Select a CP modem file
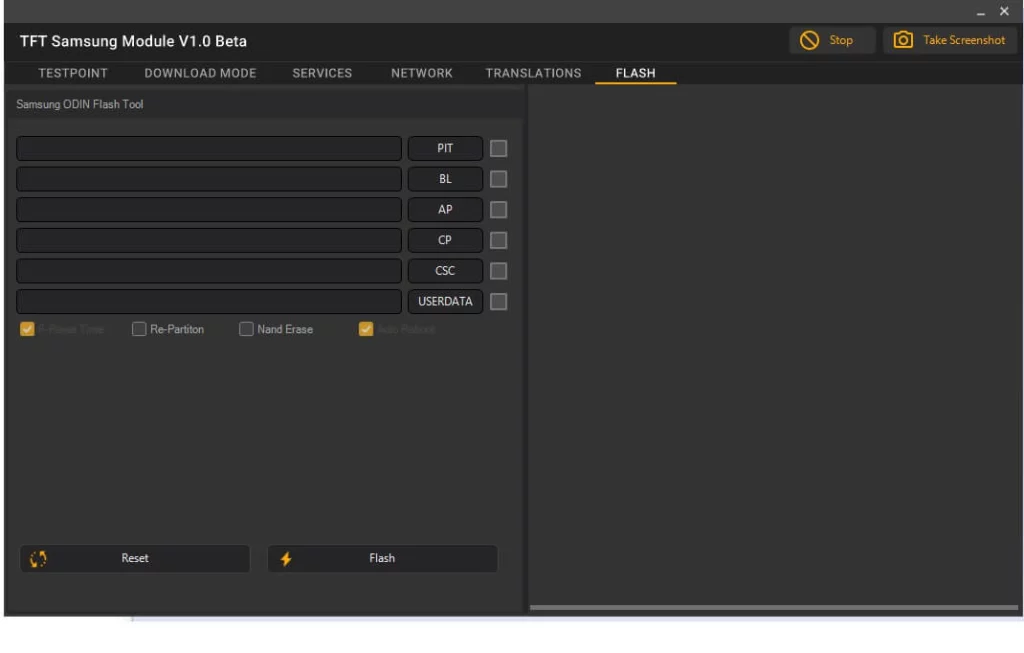The width and height of the screenshot is (1024, 653). 445,240
